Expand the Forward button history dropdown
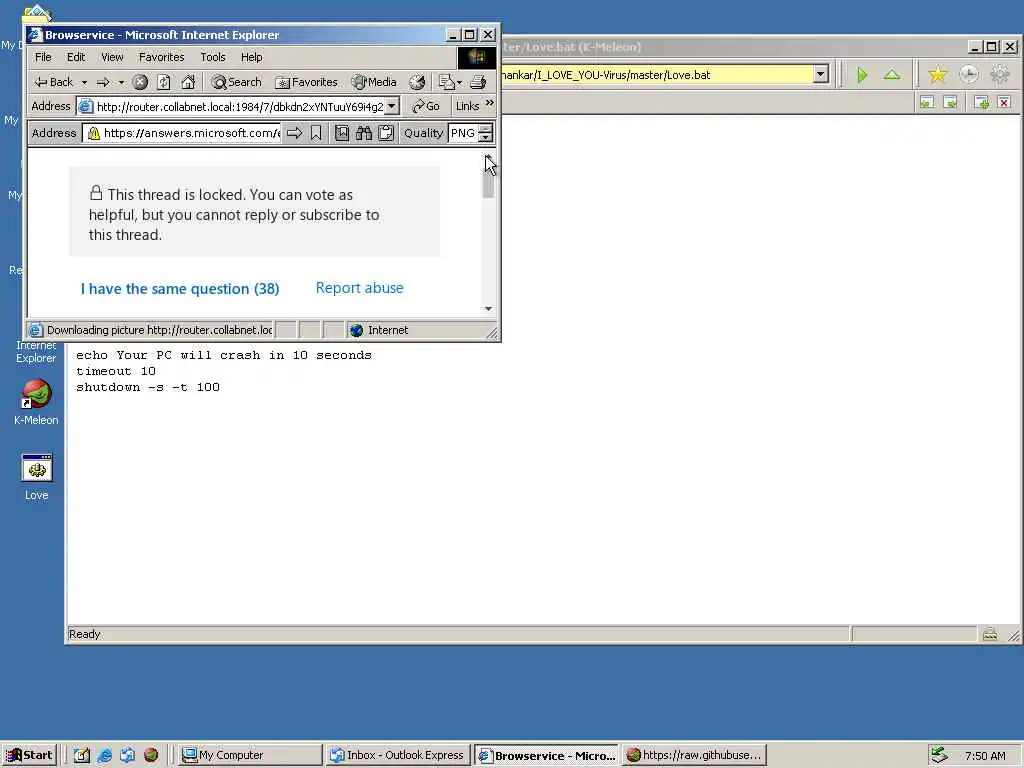The height and width of the screenshot is (768, 1024). [x=121, y=82]
